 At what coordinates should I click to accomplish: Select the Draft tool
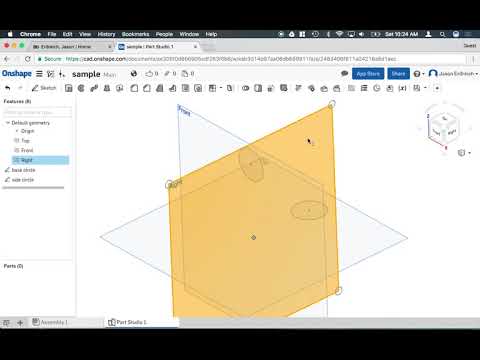160,88
